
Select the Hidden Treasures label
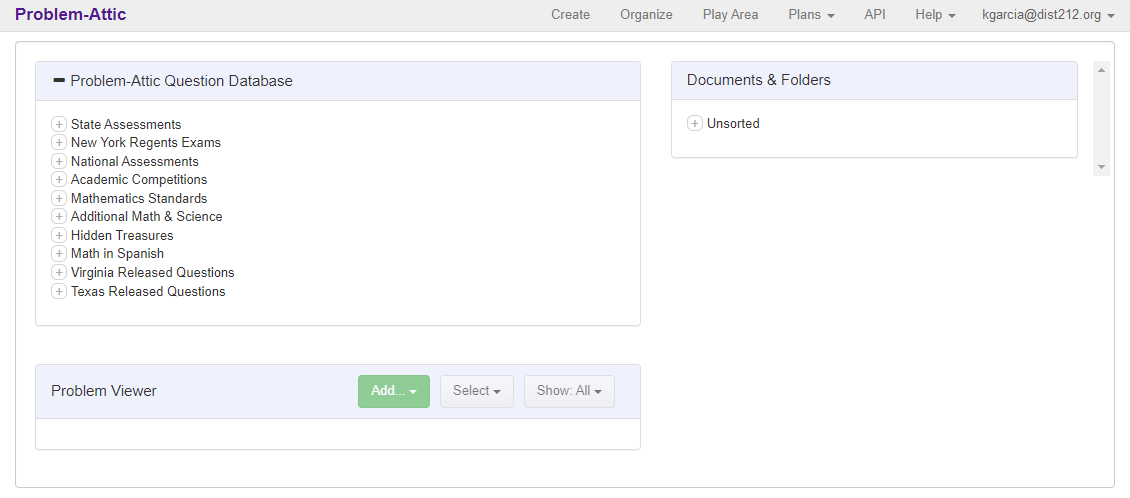[122, 236]
